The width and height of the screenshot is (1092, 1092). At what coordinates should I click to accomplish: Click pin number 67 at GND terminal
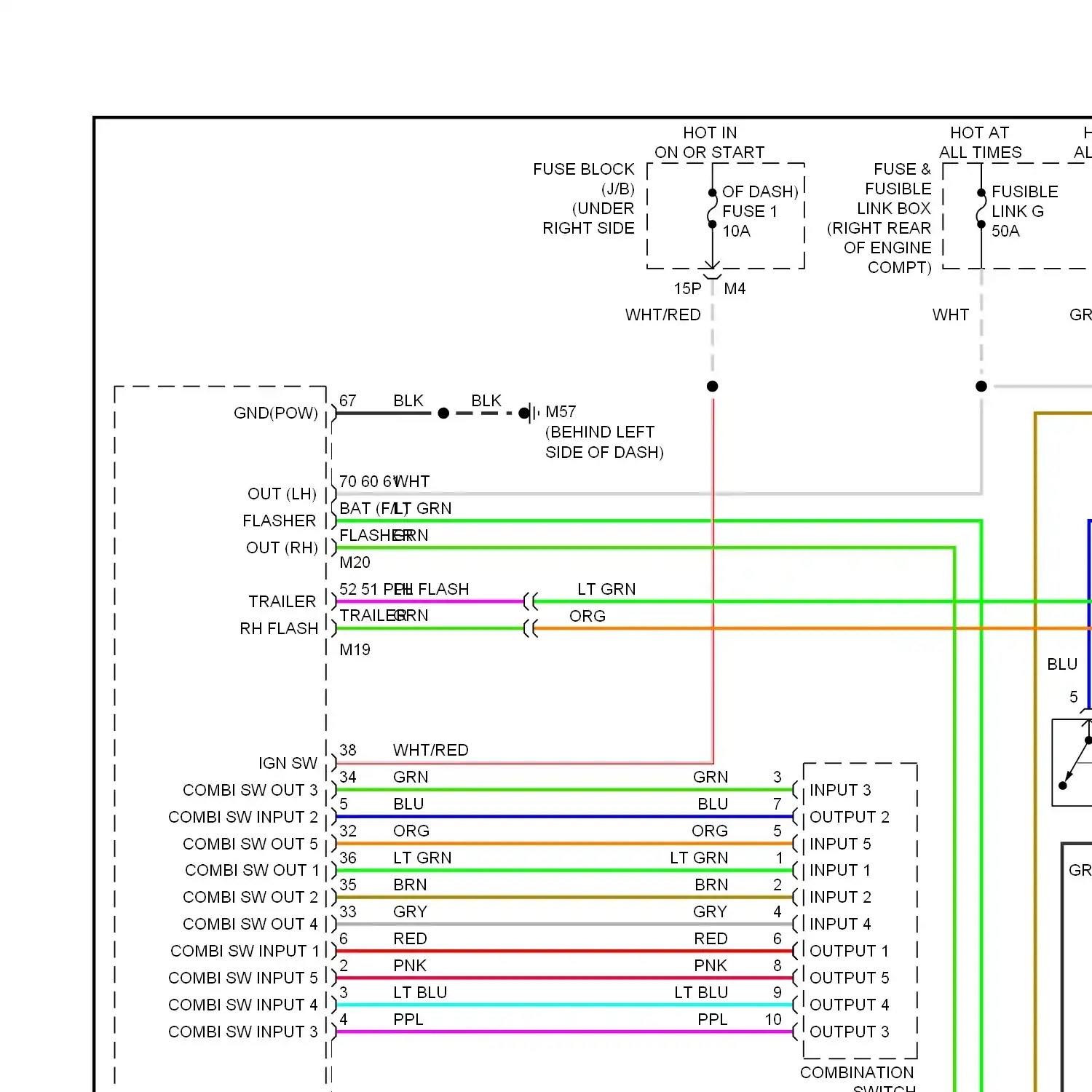pyautogui.click(x=348, y=401)
